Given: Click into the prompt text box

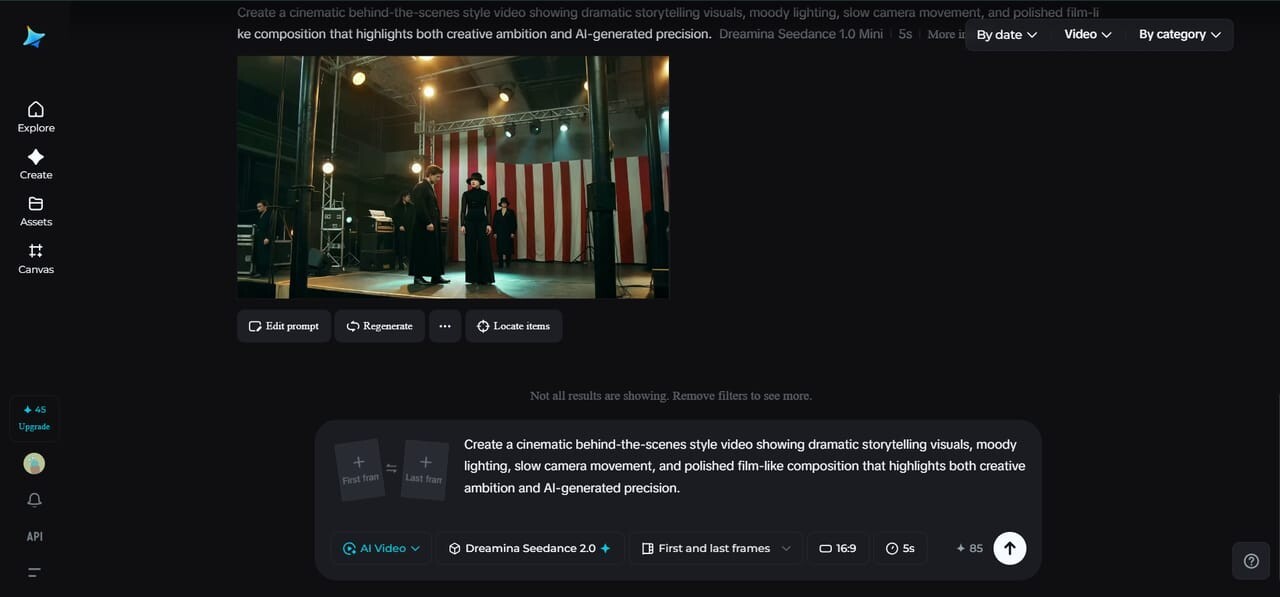Looking at the screenshot, I should coord(745,466).
